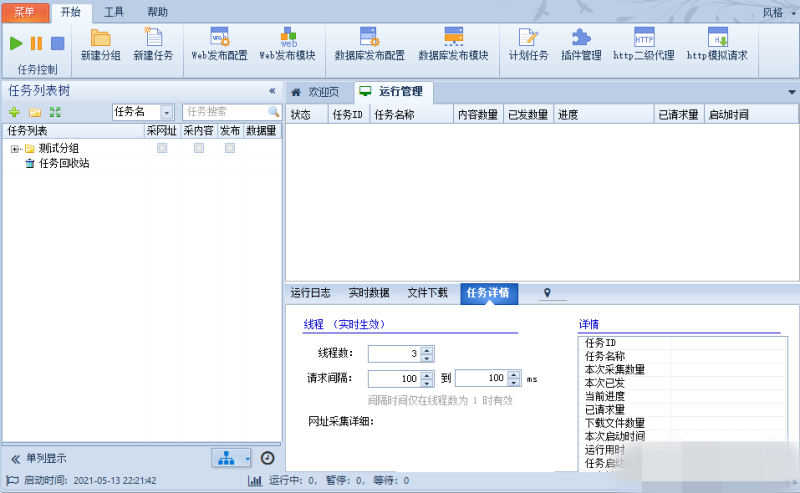This screenshot has height=493, width=800.
Task: Open 数据库发布配置 tool
Action: click(369, 39)
